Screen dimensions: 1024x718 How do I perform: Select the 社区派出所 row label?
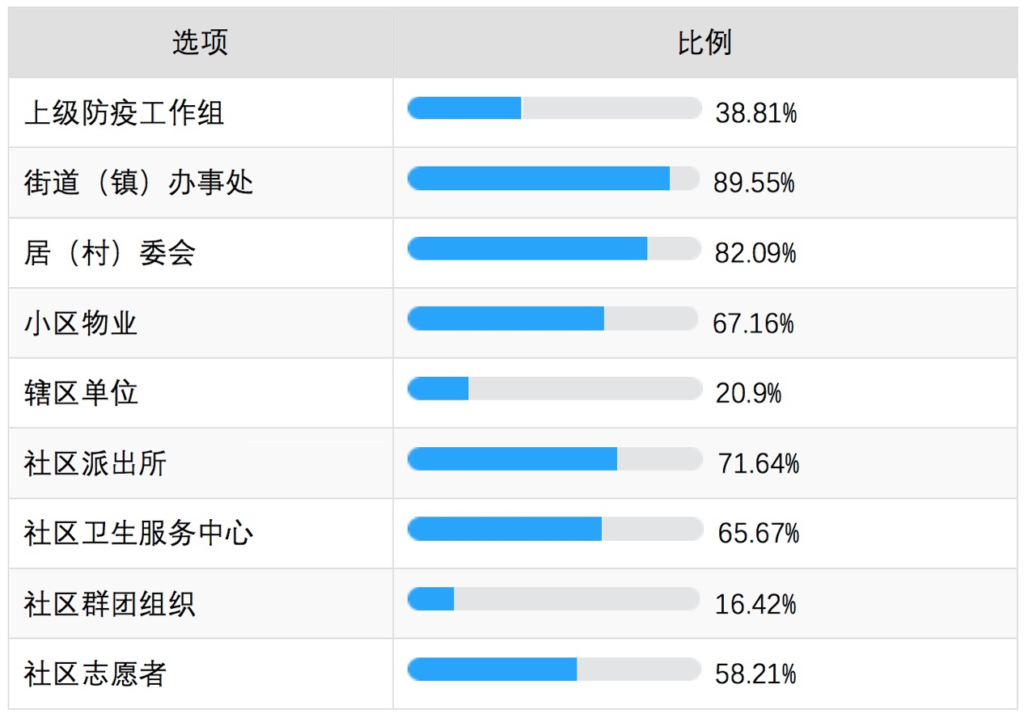95,463
